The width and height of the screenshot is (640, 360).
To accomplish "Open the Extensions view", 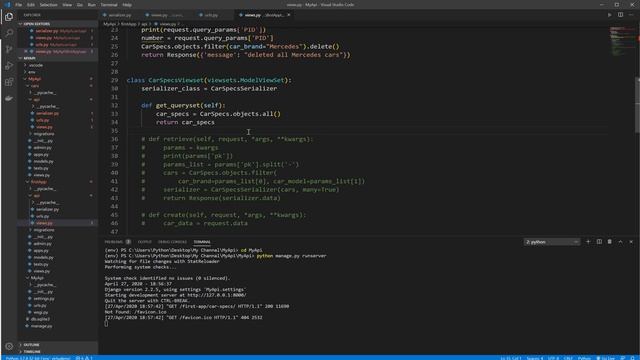I will [x=9, y=82].
